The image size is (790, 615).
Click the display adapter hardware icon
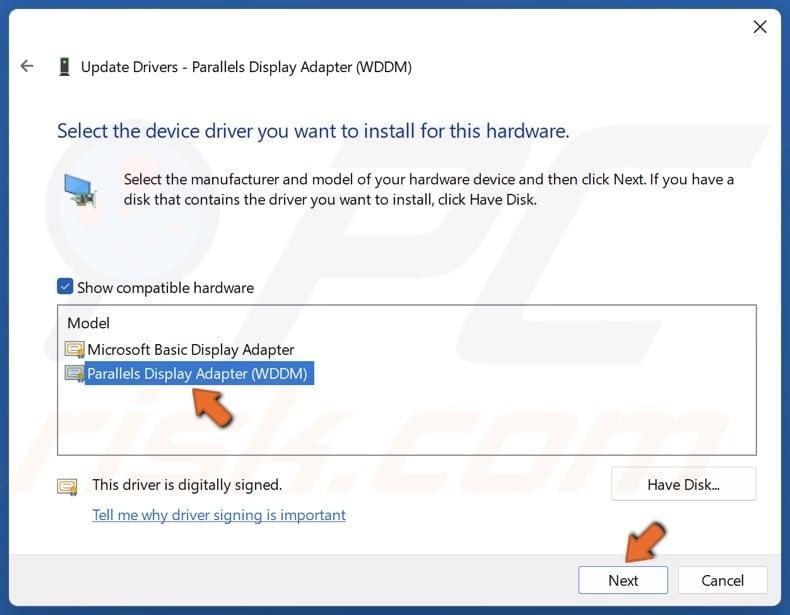[80, 190]
